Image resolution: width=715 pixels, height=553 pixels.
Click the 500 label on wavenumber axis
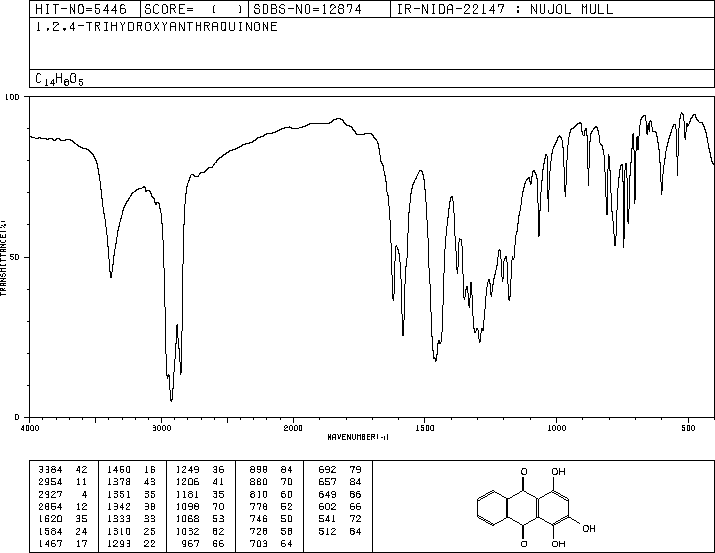pos(688,428)
